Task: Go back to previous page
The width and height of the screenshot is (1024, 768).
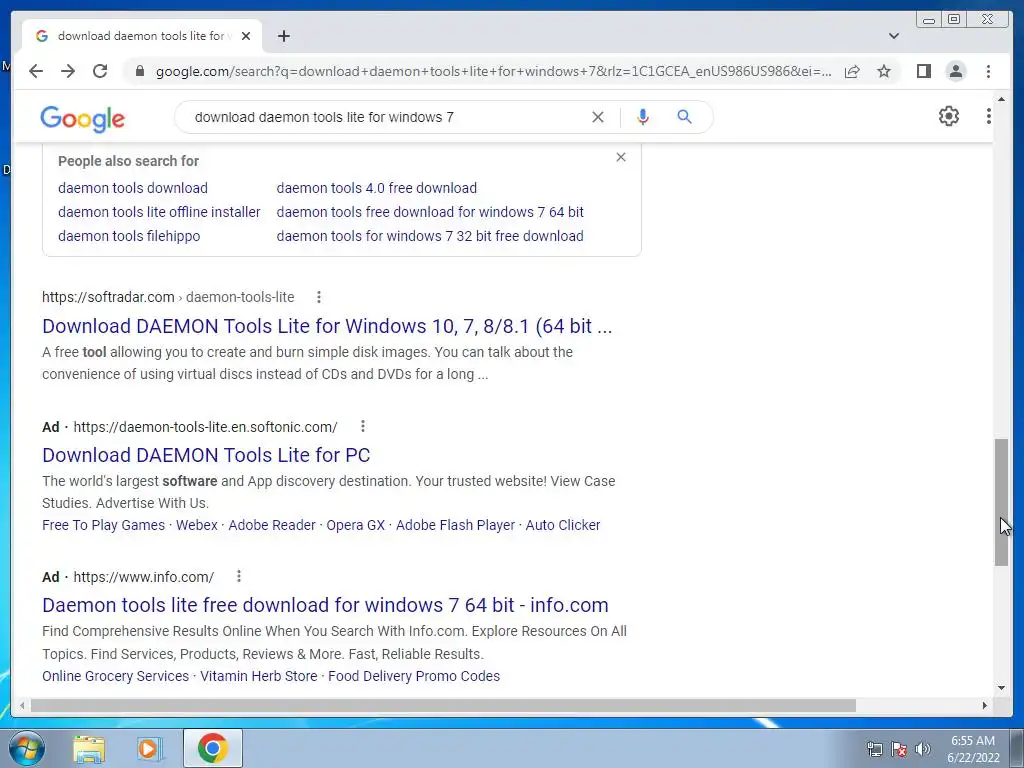Action: [36, 71]
